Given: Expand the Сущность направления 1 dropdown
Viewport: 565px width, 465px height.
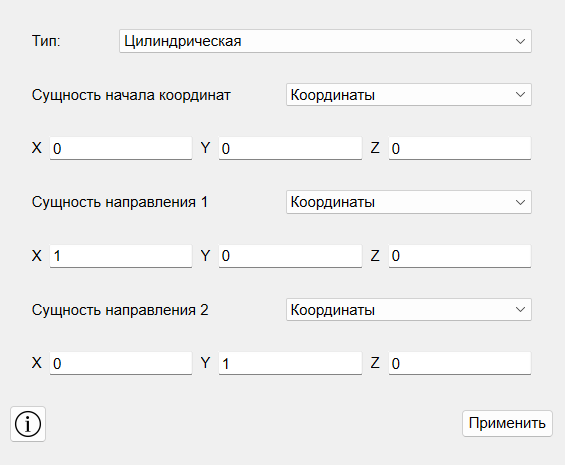Looking at the screenshot, I should point(409,202).
